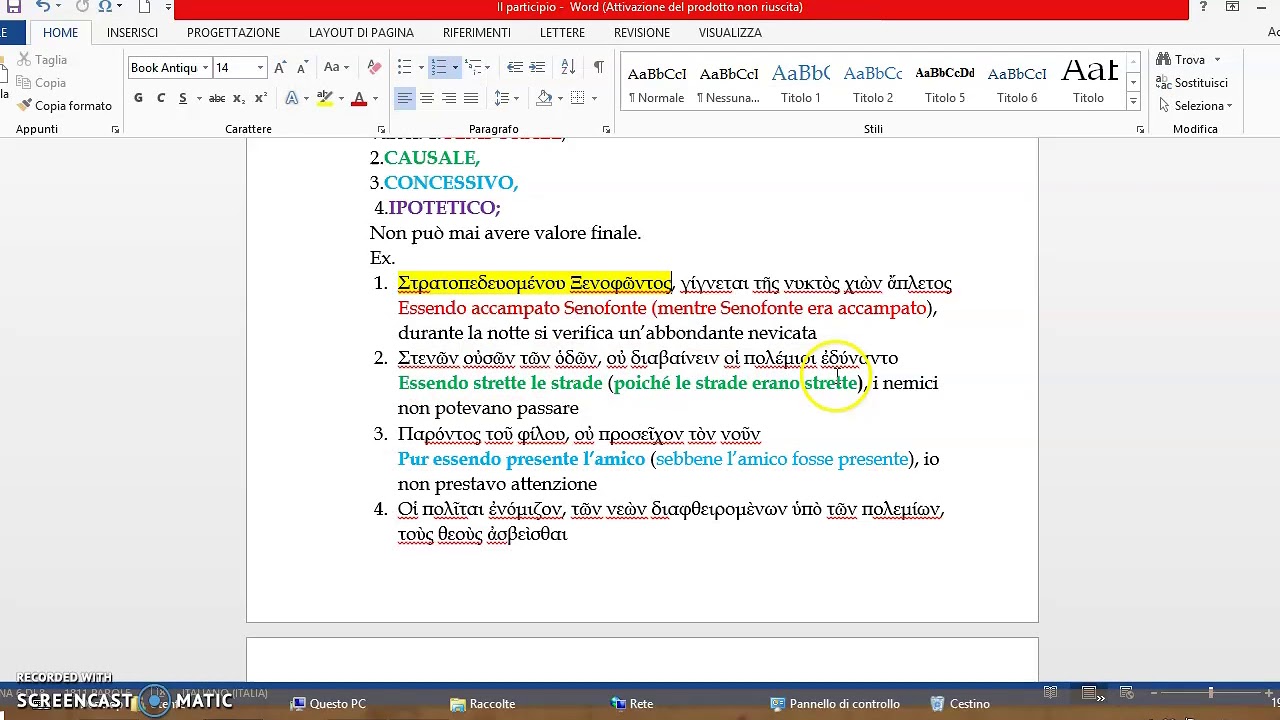The width and height of the screenshot is (1280, 720).
Task: Click the multilevel list icon
Action: [472, 67]
